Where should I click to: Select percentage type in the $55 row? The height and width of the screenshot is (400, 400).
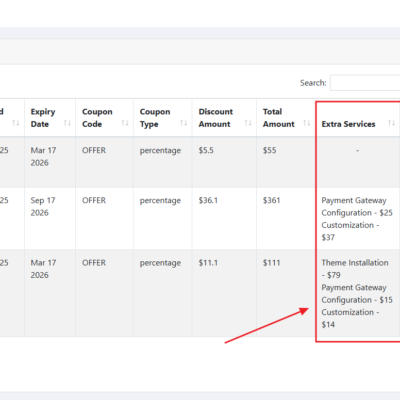tap(160, 151)
